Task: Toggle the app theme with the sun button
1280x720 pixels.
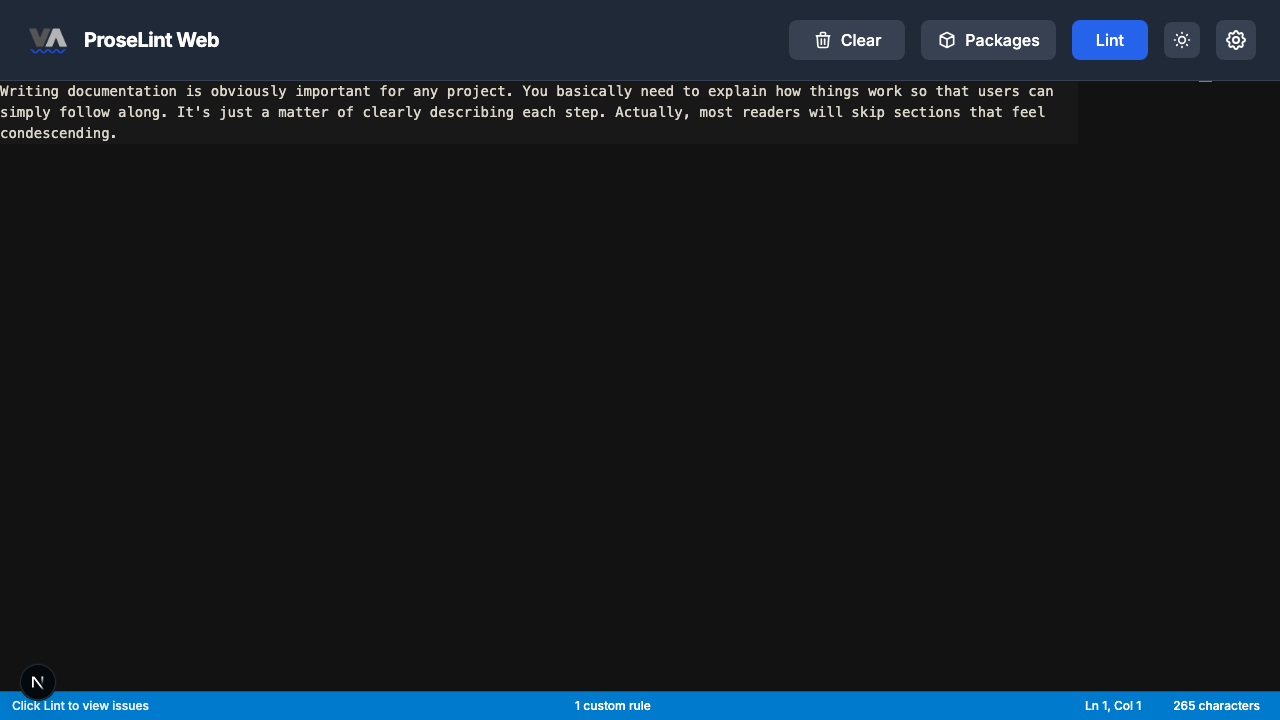Action: (x=1182, y=40)
